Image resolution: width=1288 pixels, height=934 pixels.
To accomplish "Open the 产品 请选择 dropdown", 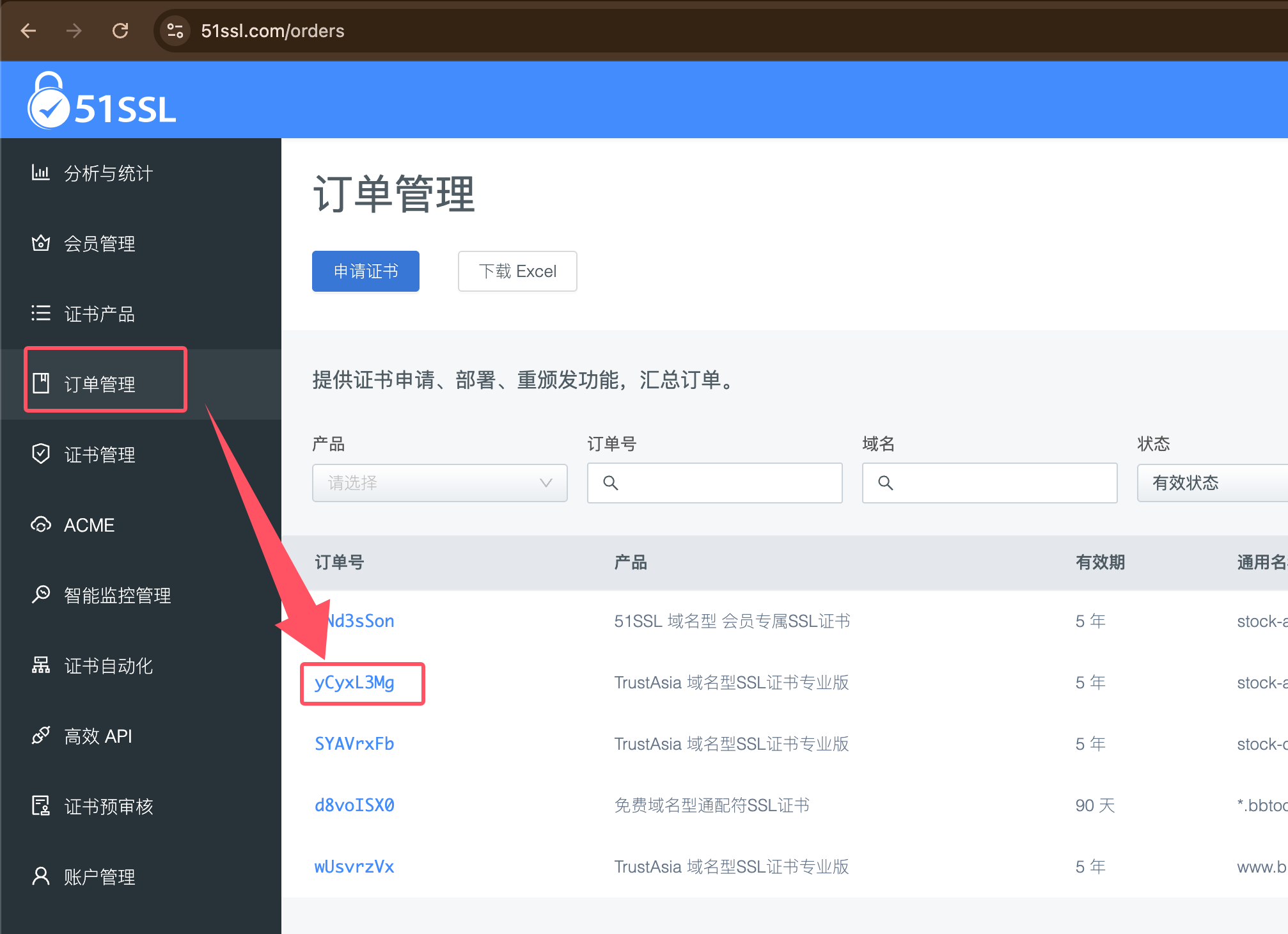I will (439, 483).
